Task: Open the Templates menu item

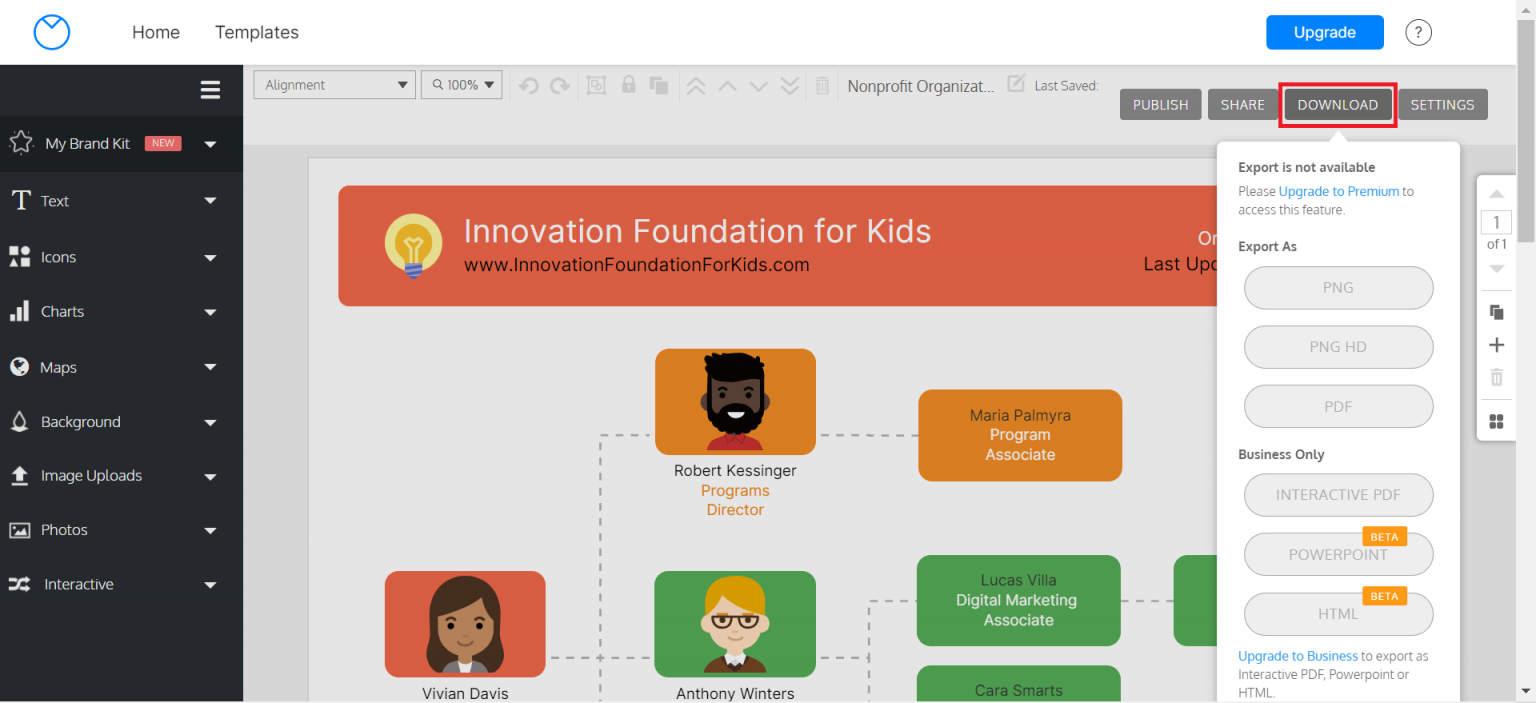Action: tap(257, 32)
